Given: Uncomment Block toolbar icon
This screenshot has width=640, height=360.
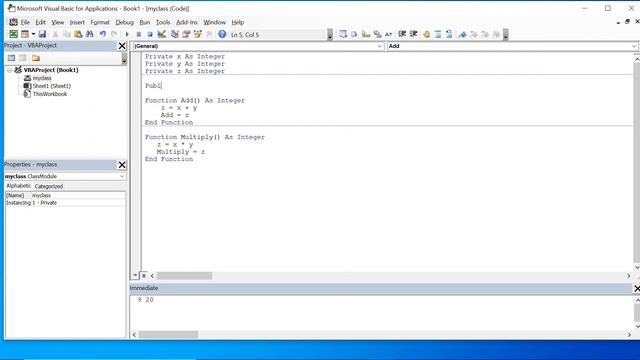Looking at the screenshot, I should click(x=449, y=34).
